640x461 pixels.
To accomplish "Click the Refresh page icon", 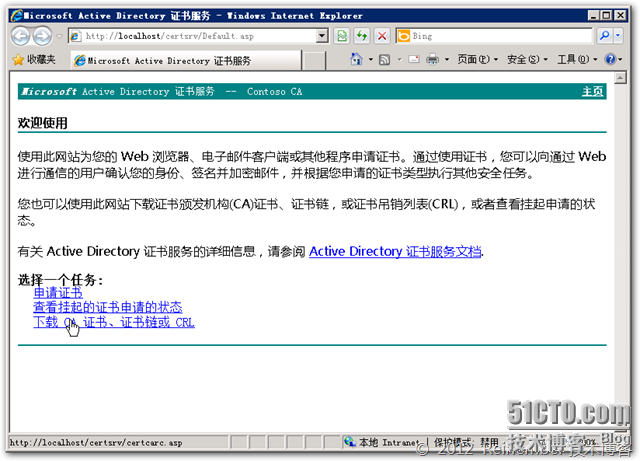I will pyautogui.click(x=362, y=36).
